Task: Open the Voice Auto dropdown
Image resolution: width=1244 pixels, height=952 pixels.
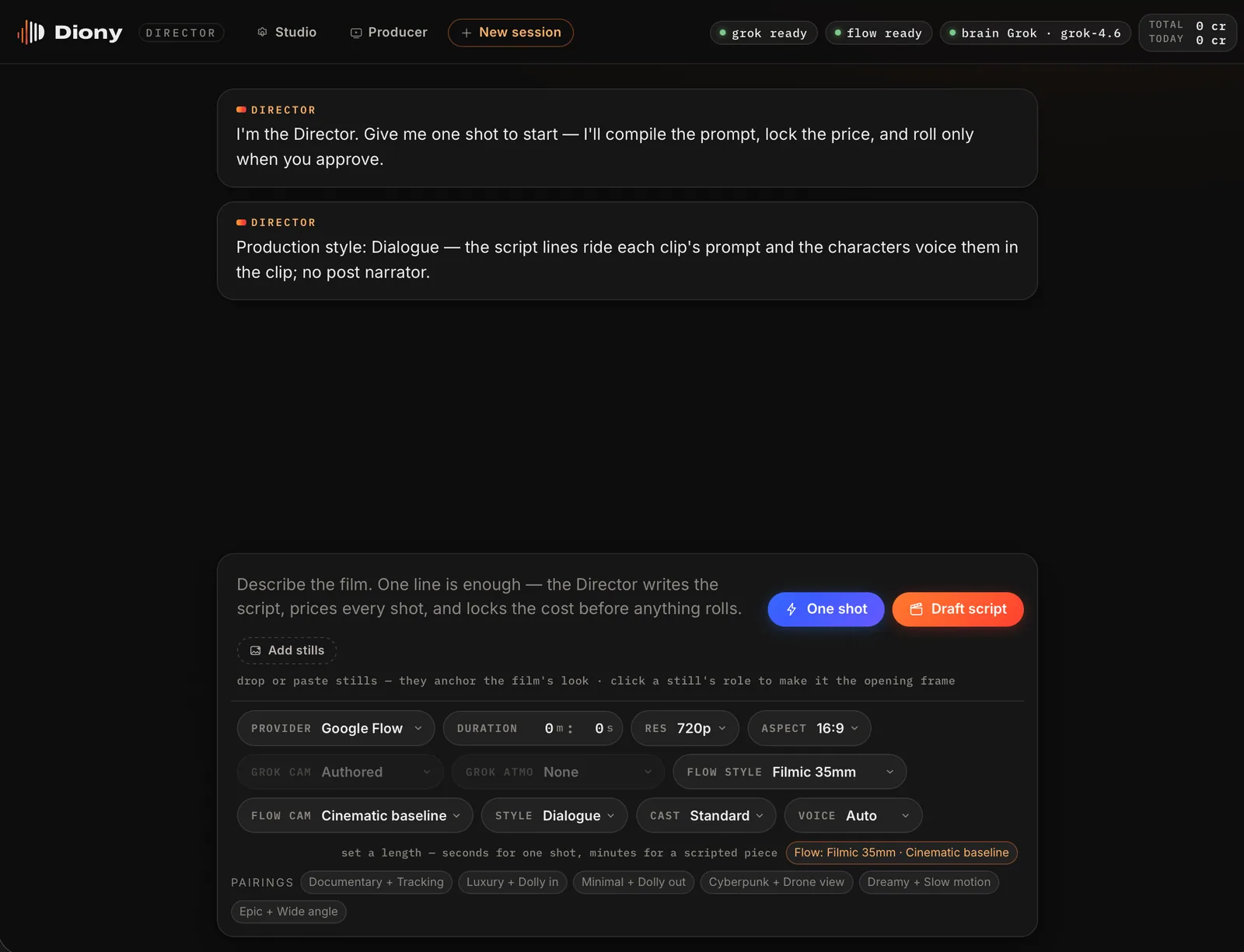Action: pyautogui.click(x=854, y=815)
